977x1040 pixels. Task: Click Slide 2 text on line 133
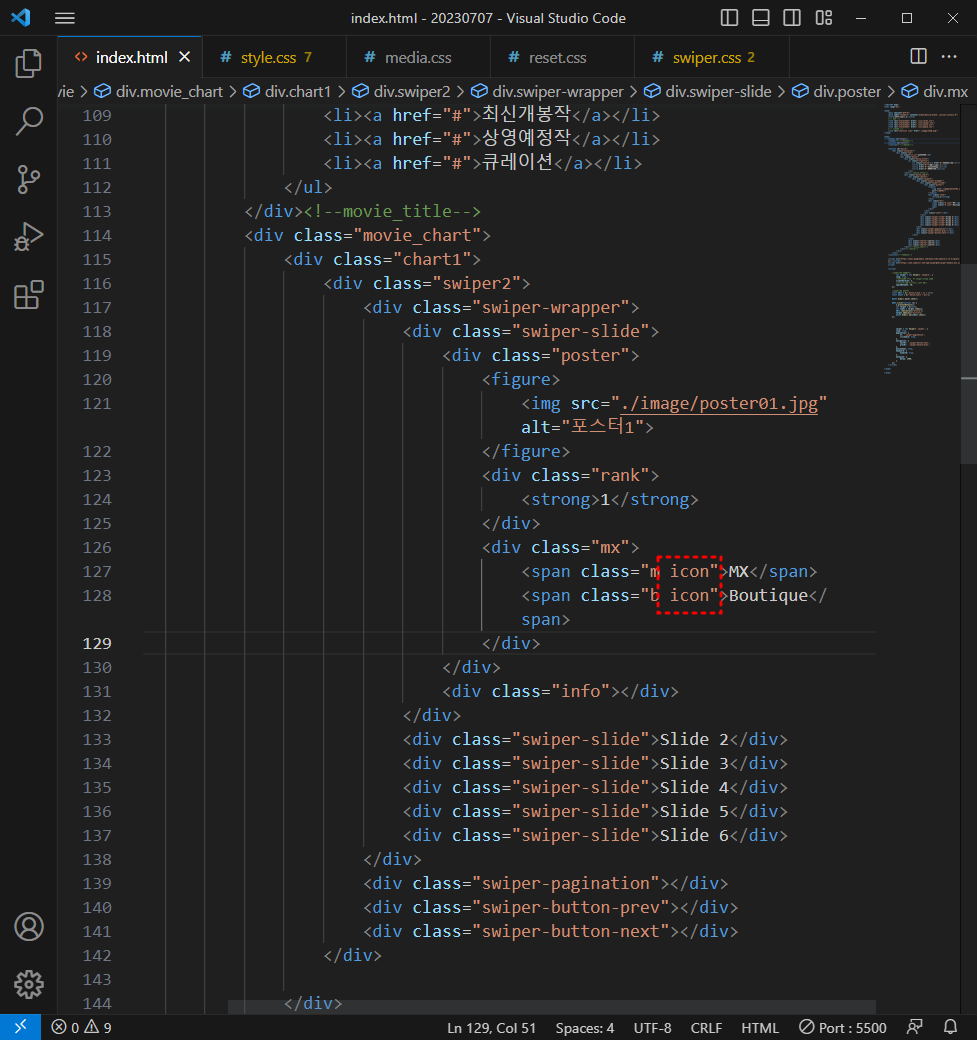point(694,740)
